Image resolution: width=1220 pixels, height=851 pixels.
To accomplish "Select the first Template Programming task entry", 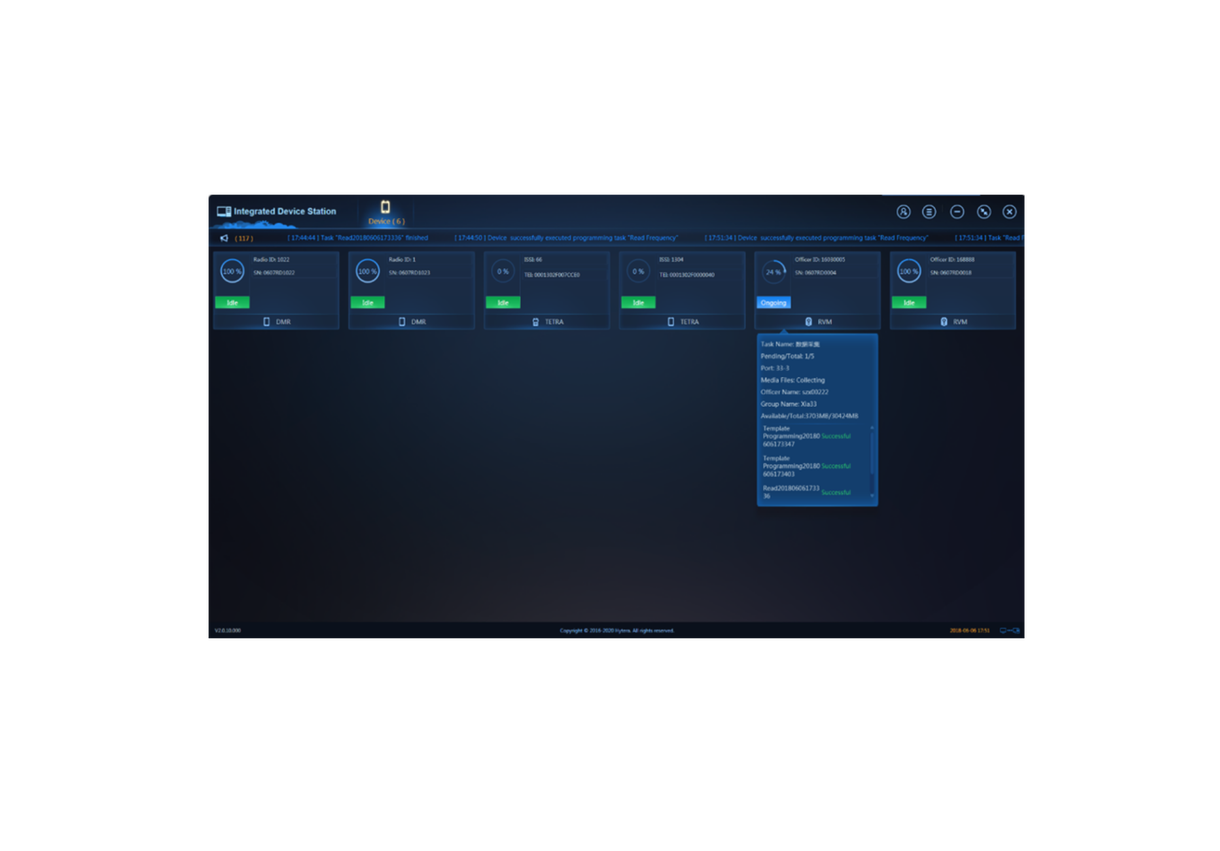I will click(x=791, y=436).
